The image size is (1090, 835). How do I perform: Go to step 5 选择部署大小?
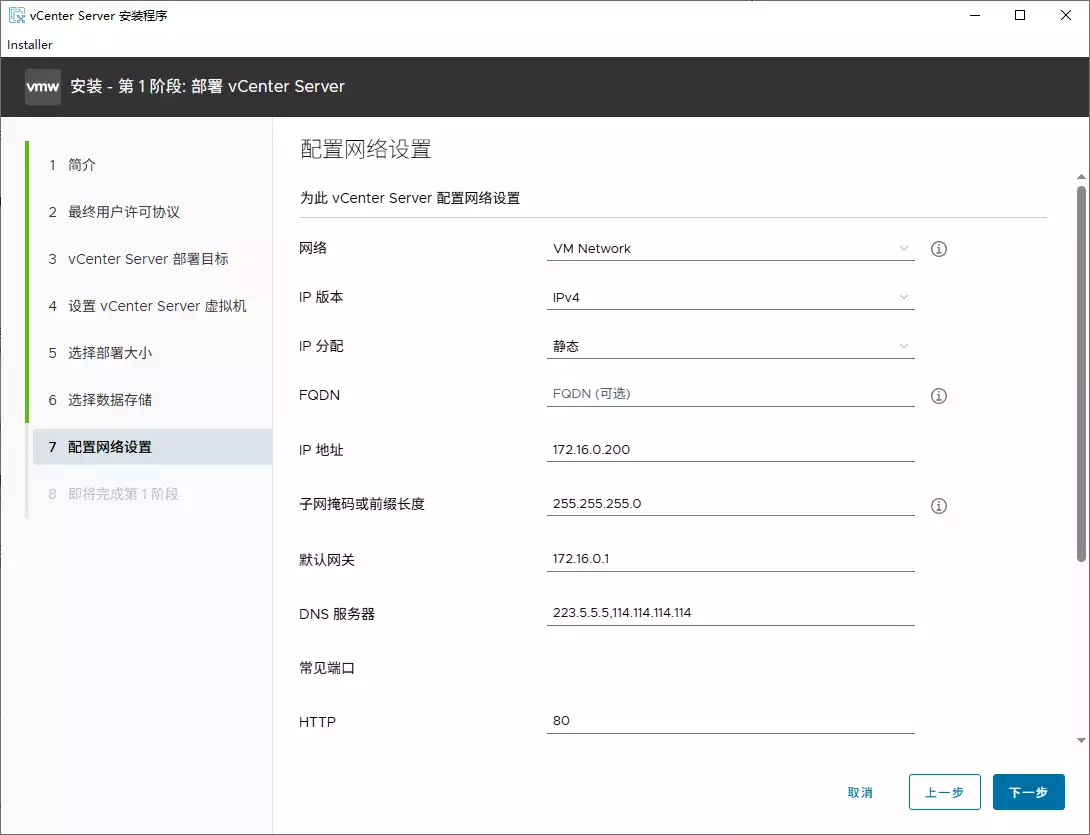[x=110, y=353]
